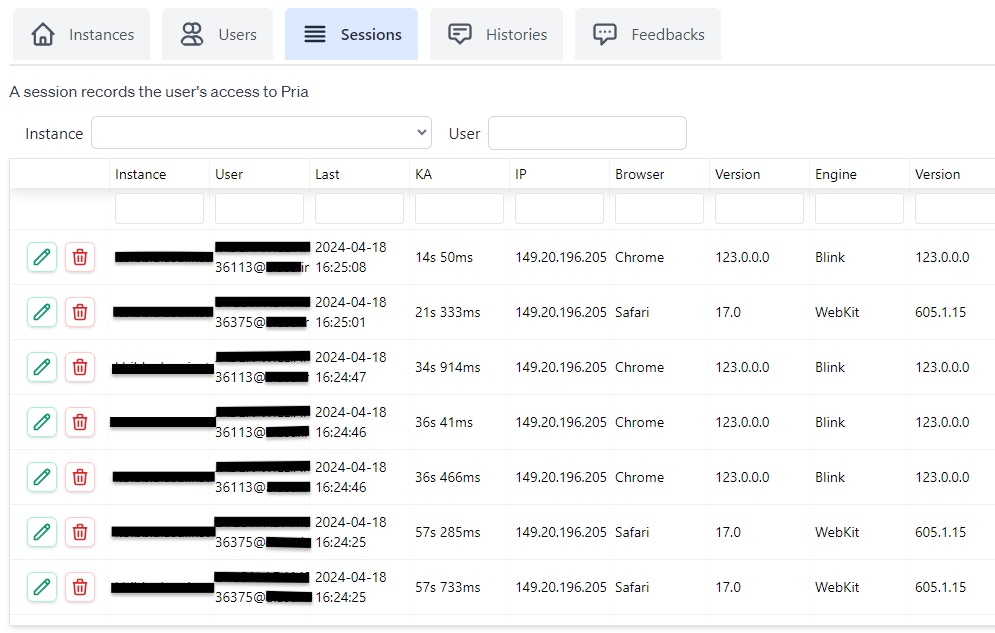Open the Instances tab
995x633 pixels.
[x=81, y=33]
